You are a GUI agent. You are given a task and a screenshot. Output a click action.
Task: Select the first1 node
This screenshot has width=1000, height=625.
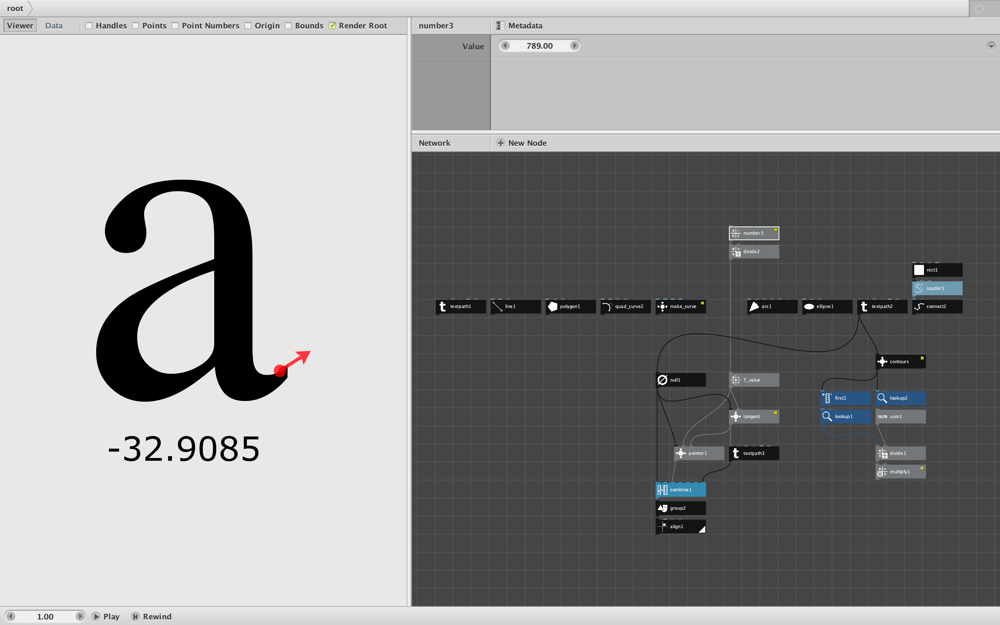(x=846, y=398)
